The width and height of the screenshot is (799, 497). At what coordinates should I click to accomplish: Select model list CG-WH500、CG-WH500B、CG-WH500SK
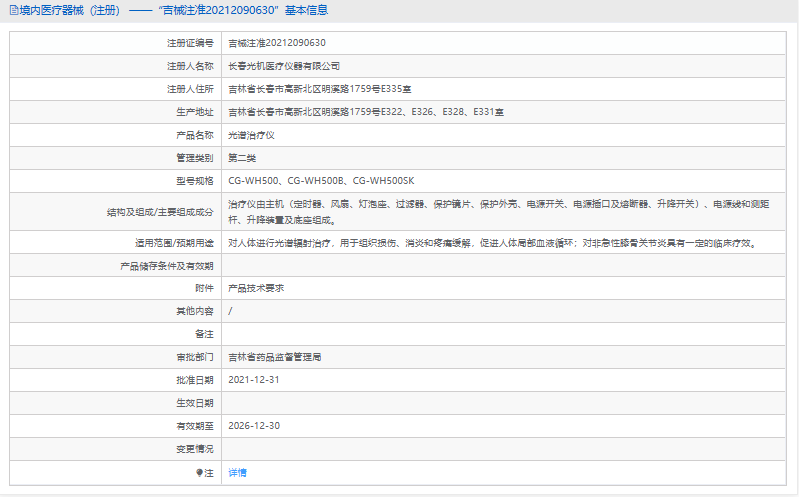tap(321, 181)
